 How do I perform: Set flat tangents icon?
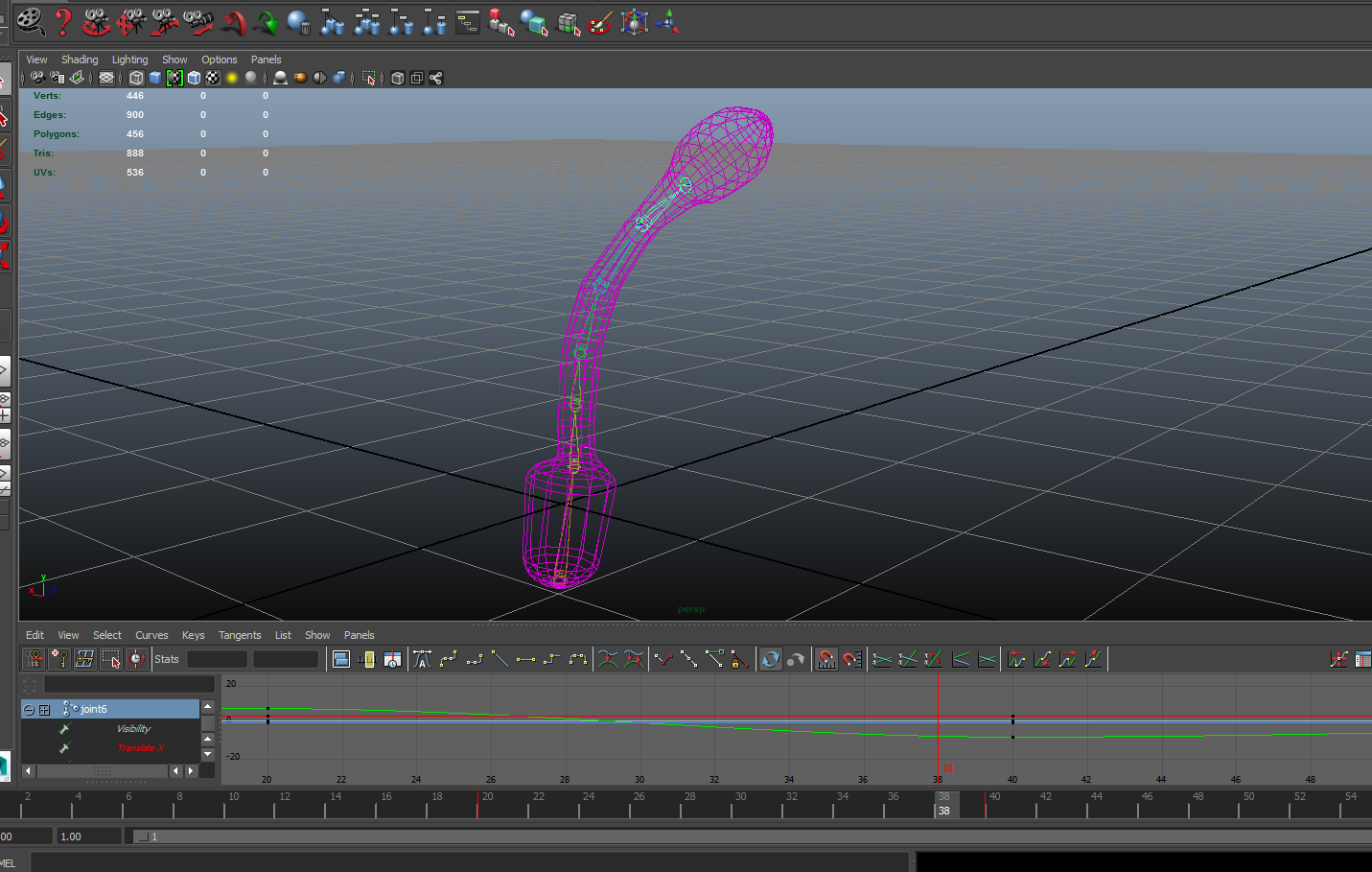pyautogui.click(x=525, y=659)
